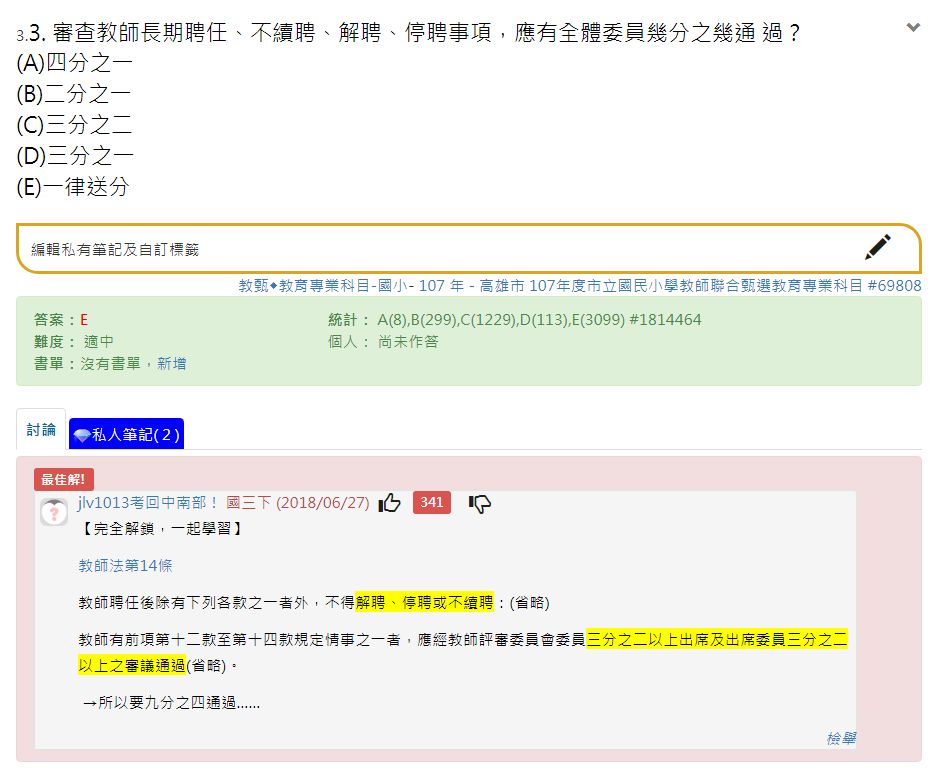Click the pencil icon to edit private notes
This screenshot has width=947, height=774.
(878, 245)
